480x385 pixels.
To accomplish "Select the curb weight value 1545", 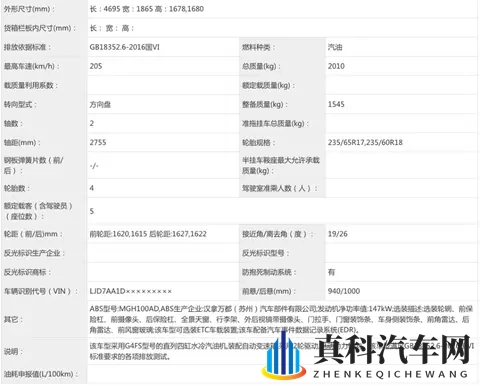I will (336, 104).
